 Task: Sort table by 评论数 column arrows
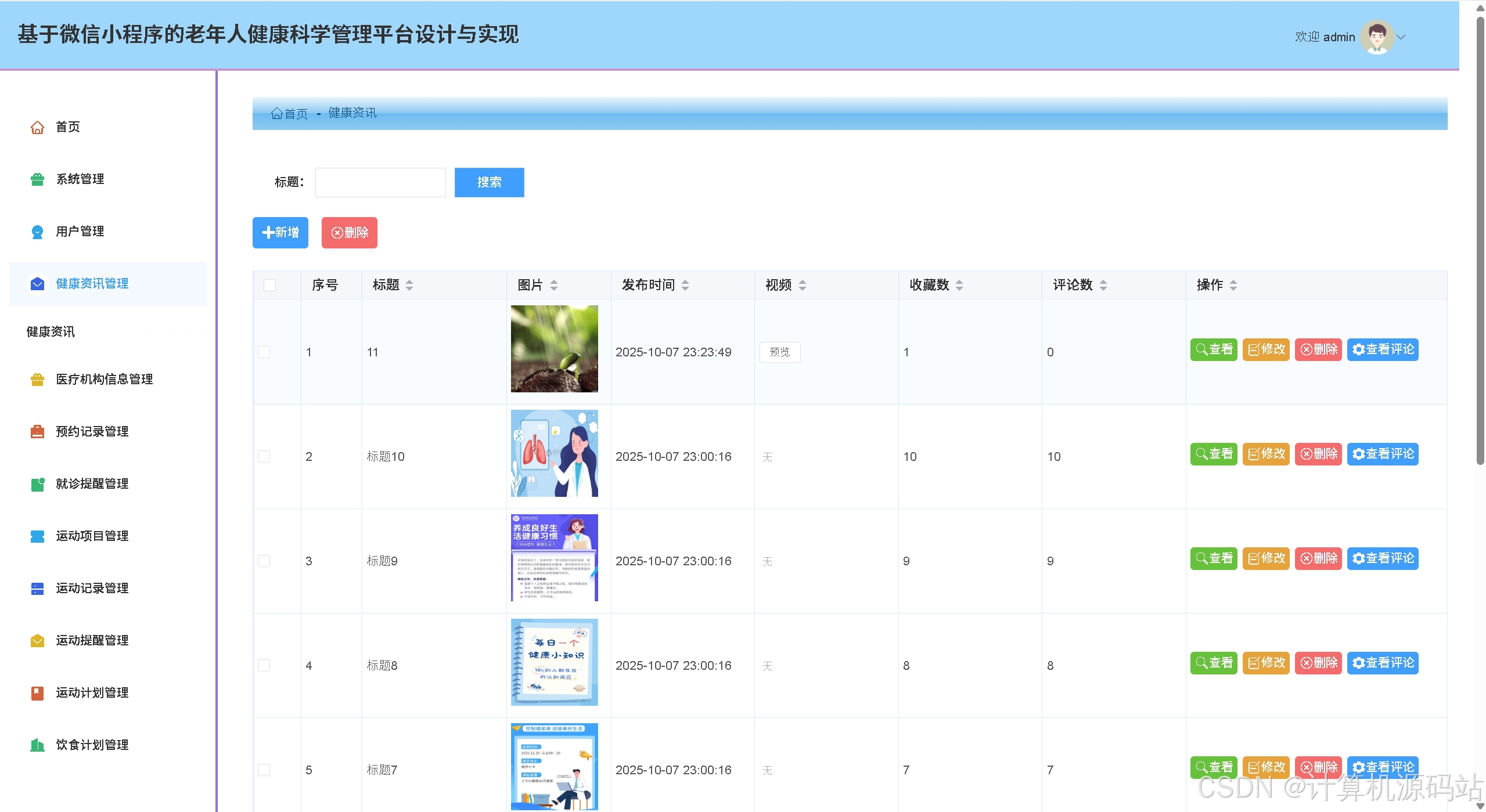1103,285
